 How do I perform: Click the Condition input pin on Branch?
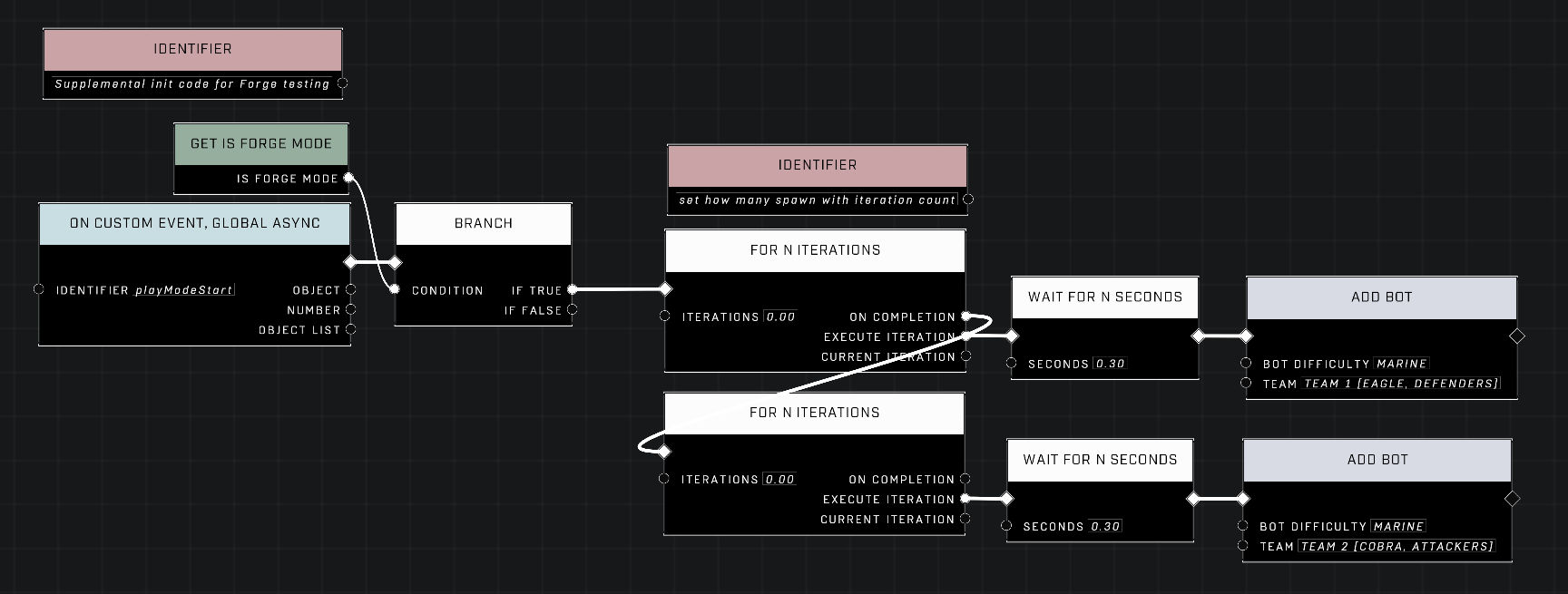[395, 290]
